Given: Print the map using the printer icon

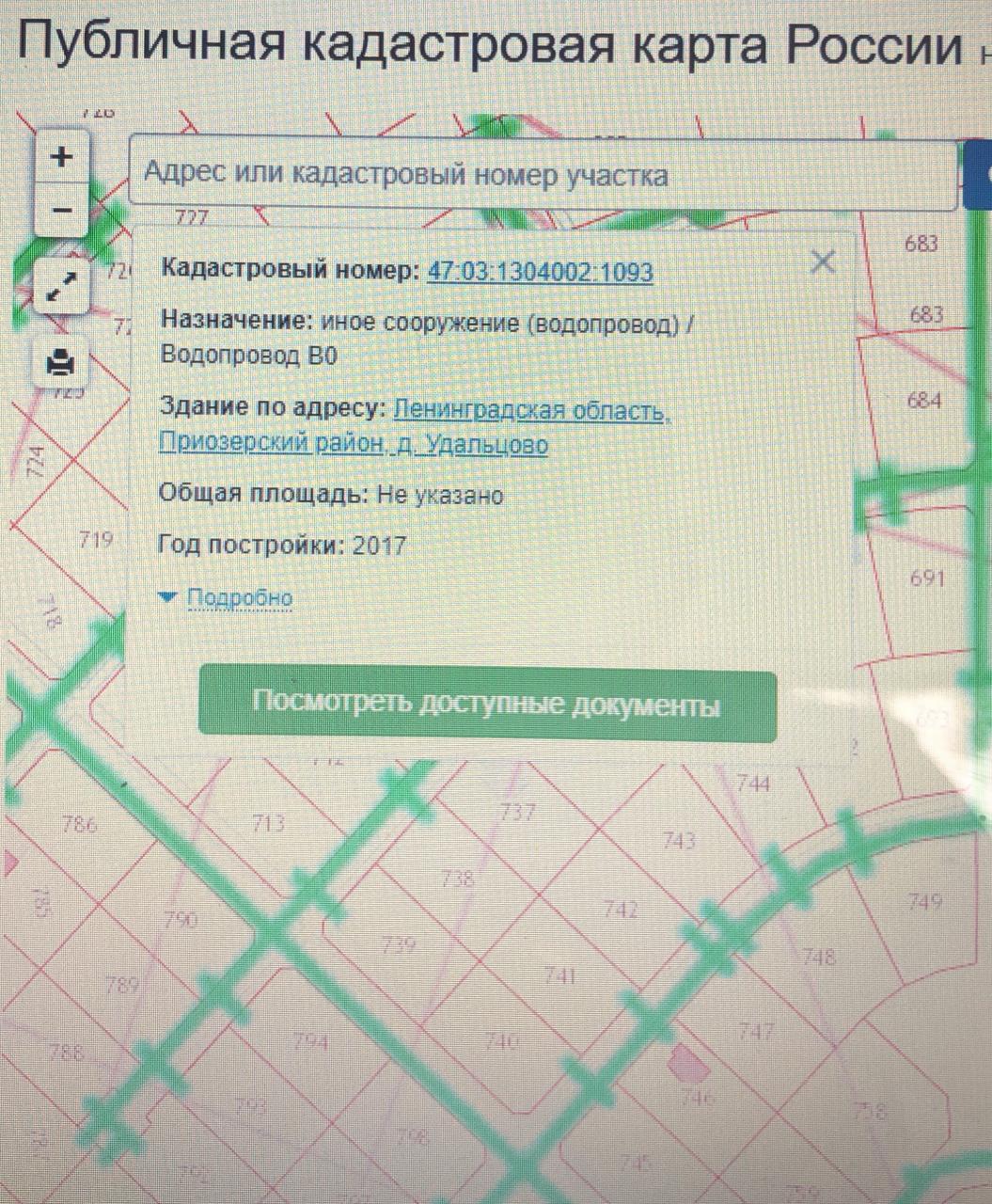Looking at the screenshot, I should point(62,360).
